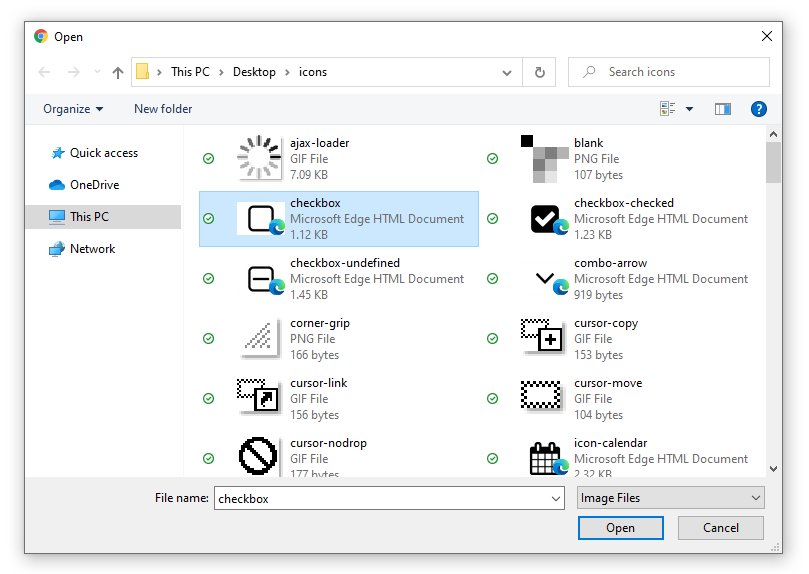Image resolution: width=809 pixels, height=574 pixels.
Task: Select Quick access in sidebar
Action: pyautogui.click(x=104, y=153)
